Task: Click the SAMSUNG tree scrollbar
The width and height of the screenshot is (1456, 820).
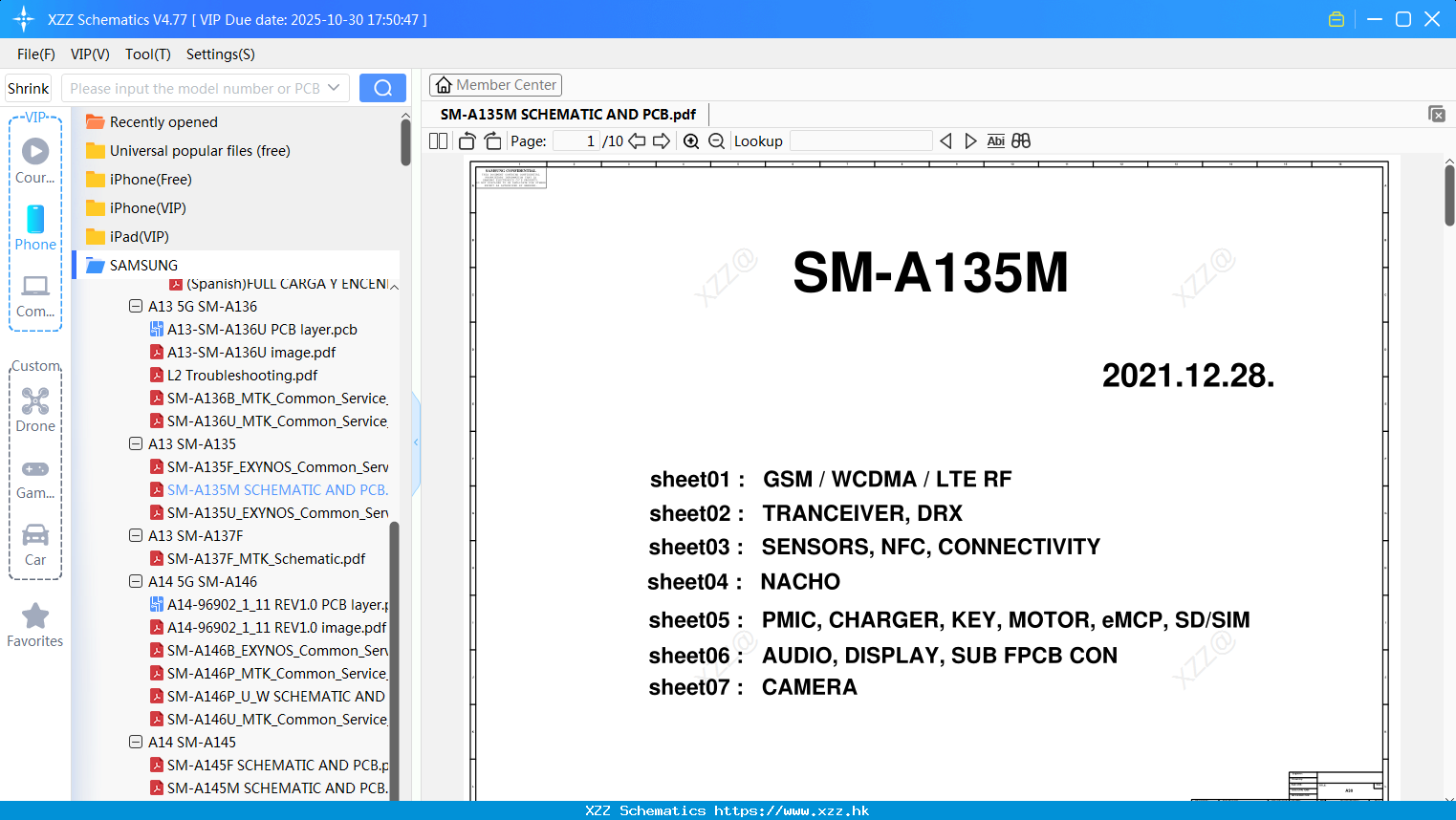Action: point(394,659)
